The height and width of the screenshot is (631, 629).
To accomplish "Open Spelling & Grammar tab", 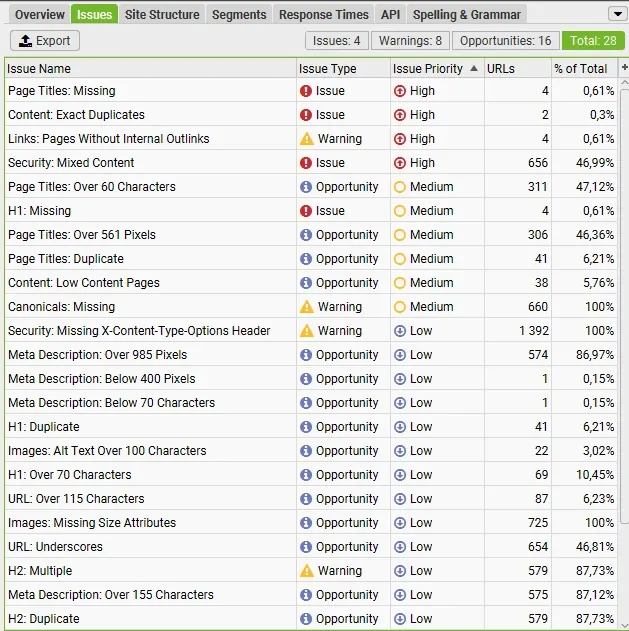I will (x=466, y=14).
